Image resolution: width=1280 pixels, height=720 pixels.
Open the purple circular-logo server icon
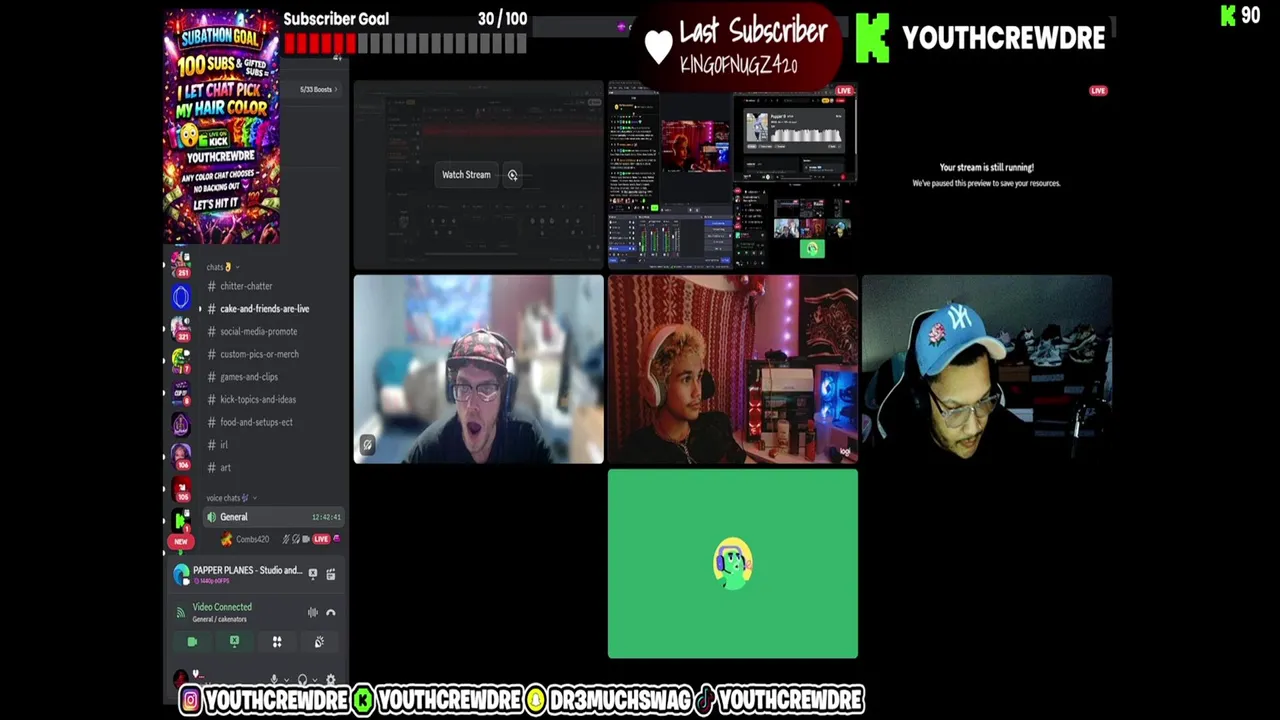181,425
